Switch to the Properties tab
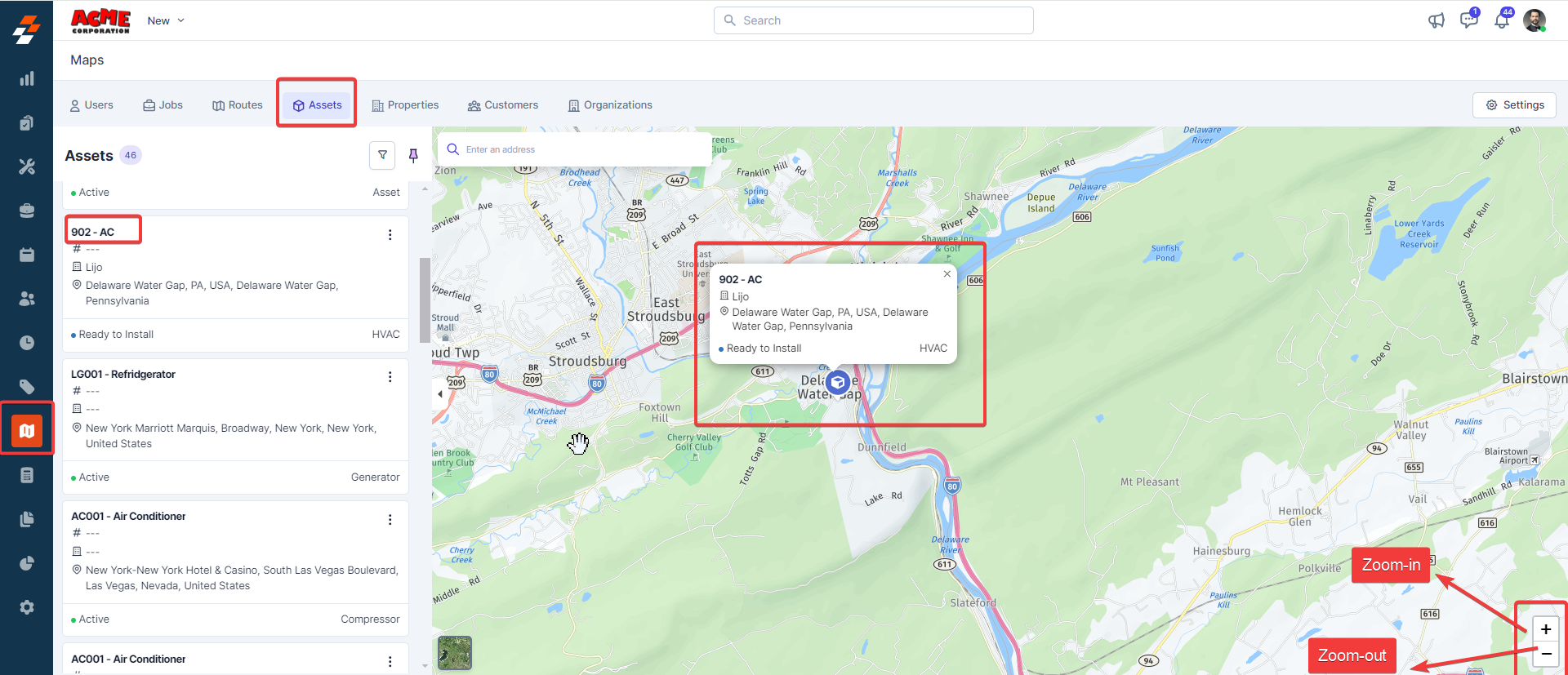This screenshot has width=1568, height=675. click(x=405, y=105)
